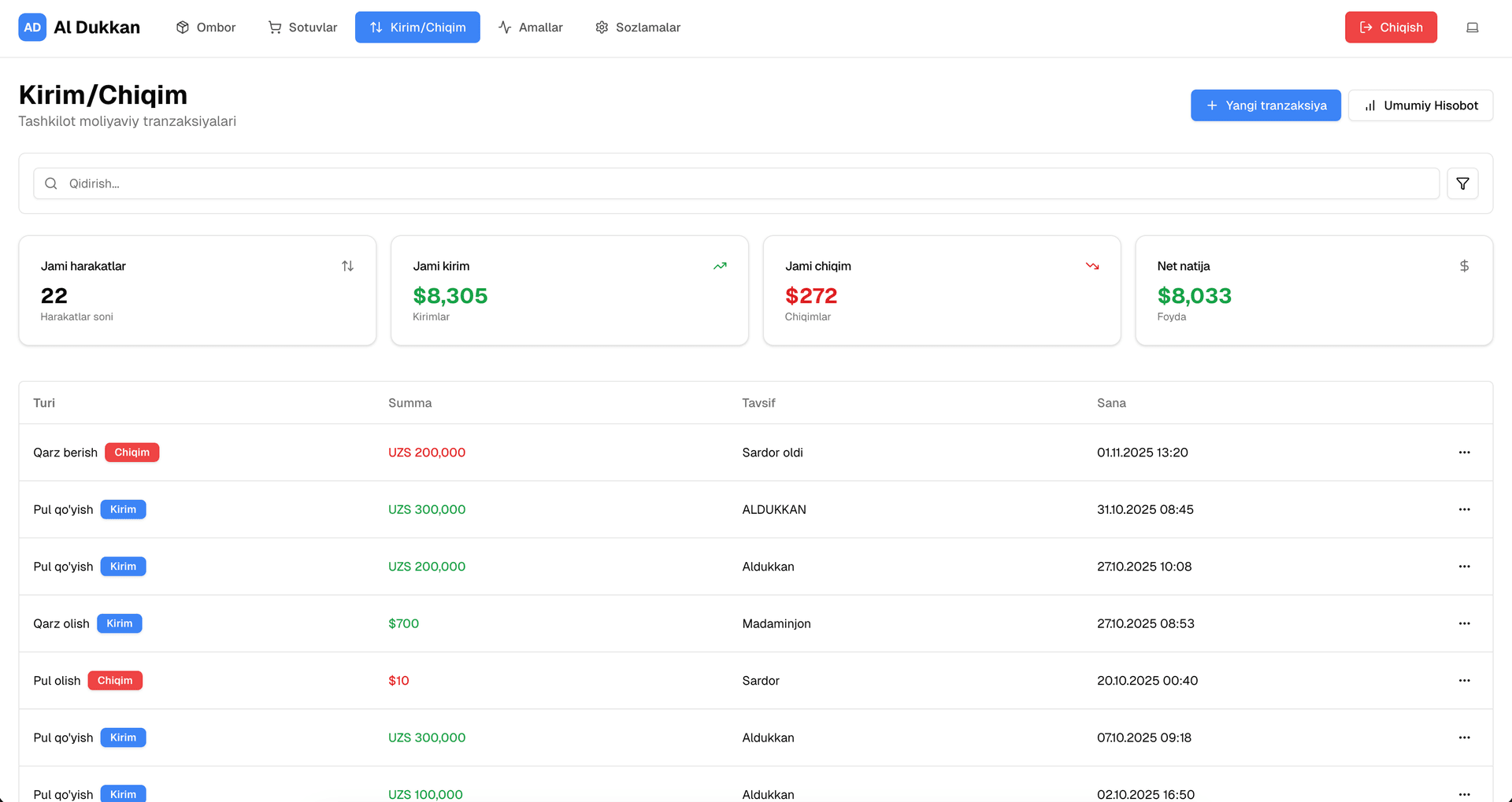Expand actions menu for the $10 Sardor row
Image resolution: width=1512 pixels, height=802 pixels.
point(1464,681)
